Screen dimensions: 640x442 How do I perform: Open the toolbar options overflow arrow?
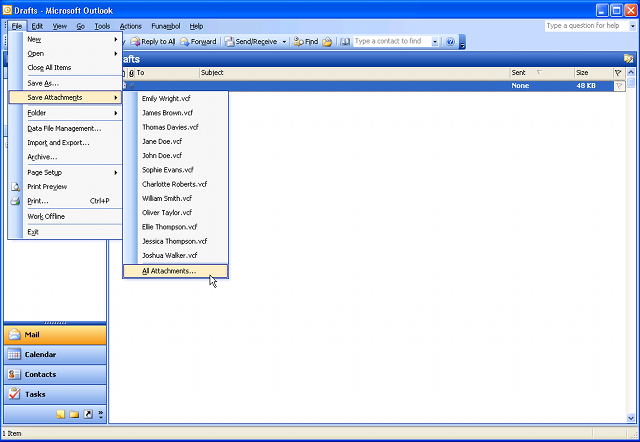click(462, 42)
